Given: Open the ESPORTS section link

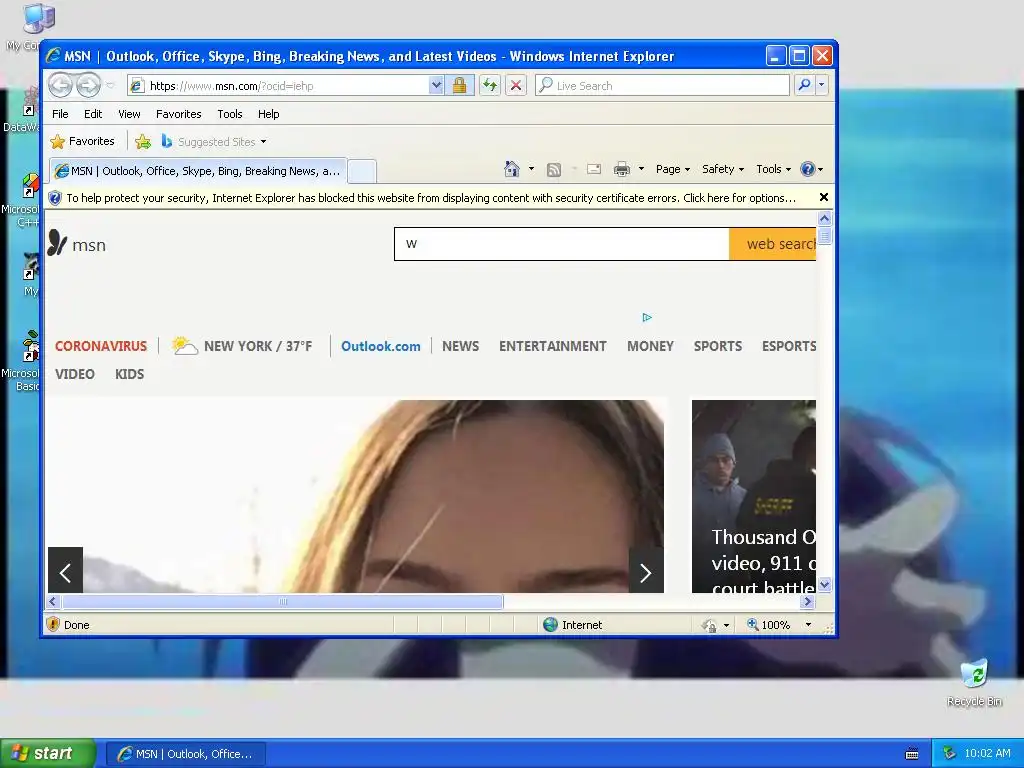Looking at the screenshot, I should [789, 346].
